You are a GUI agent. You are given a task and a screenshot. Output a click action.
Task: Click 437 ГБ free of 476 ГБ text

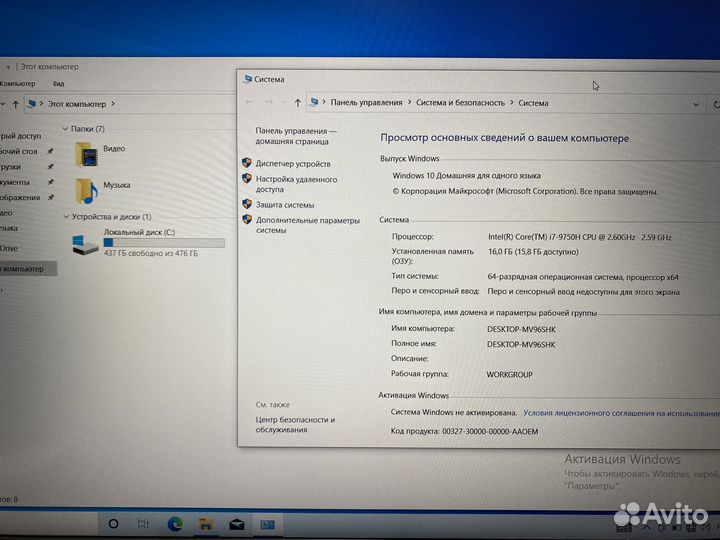pyautogui.click(x=151, y=253)
